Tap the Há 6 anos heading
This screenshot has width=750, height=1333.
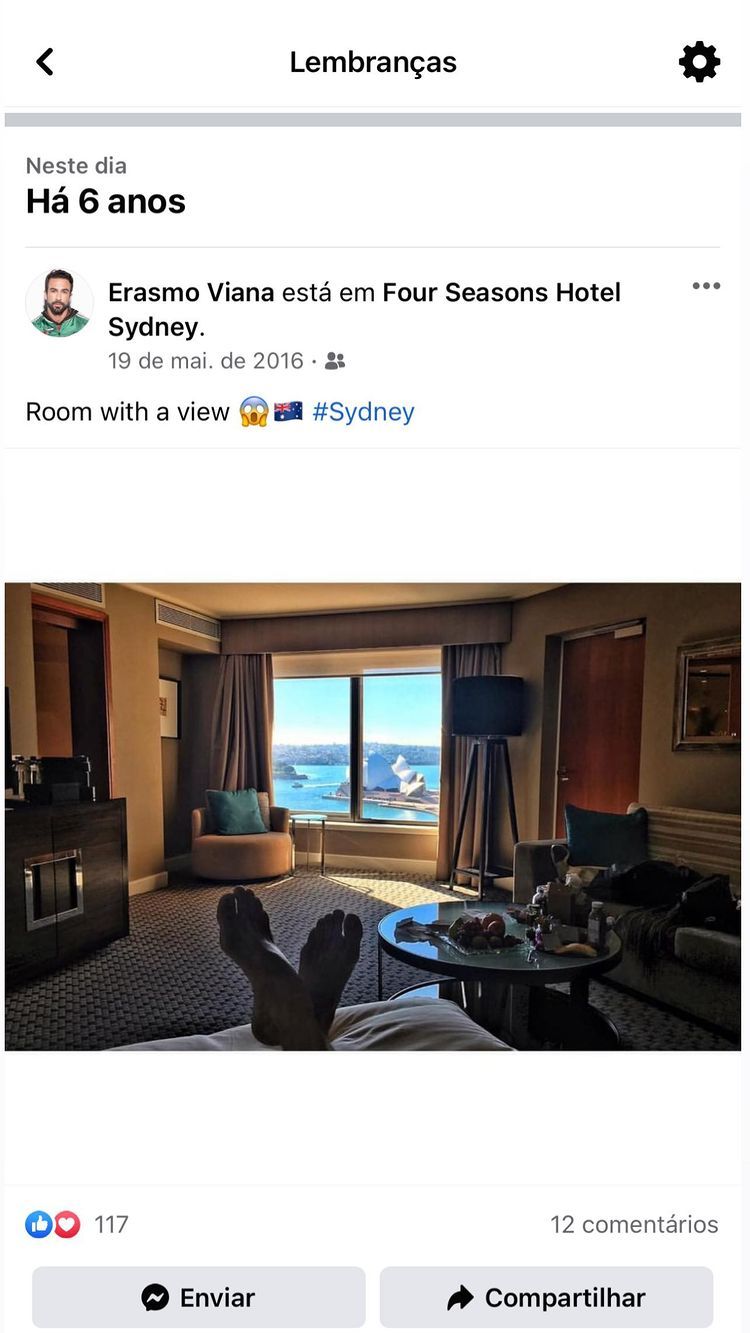(x=106, y=201)
